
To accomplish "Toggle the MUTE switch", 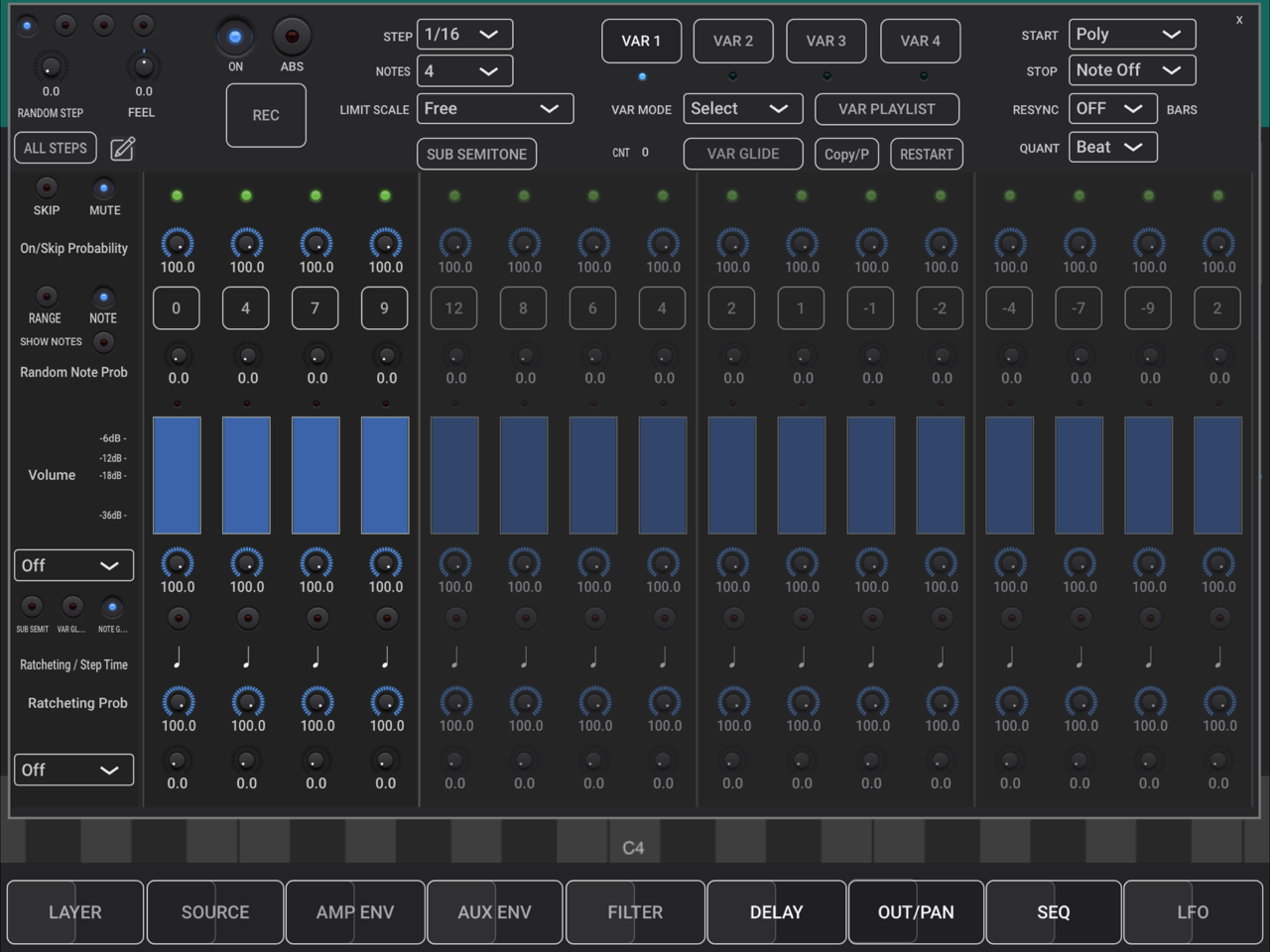I will pyautogui.click(x=103, y=187).
